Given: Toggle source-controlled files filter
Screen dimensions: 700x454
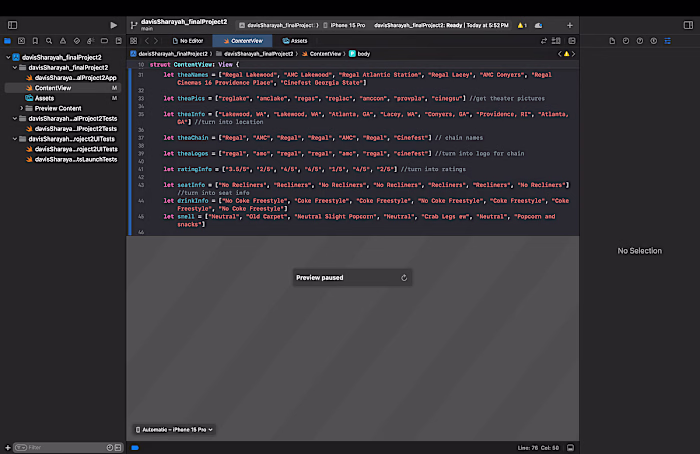Looking at the screenshot, I should pos(118,447).
